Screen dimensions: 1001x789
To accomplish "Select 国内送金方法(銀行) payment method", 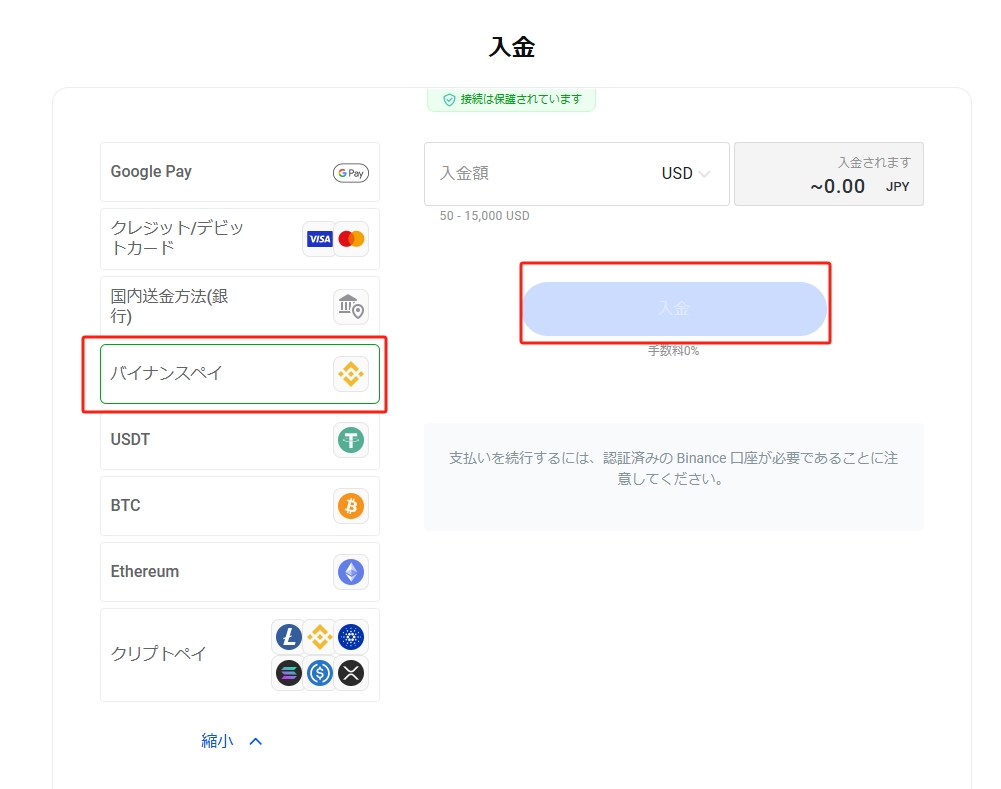I will tap(200, 306).
